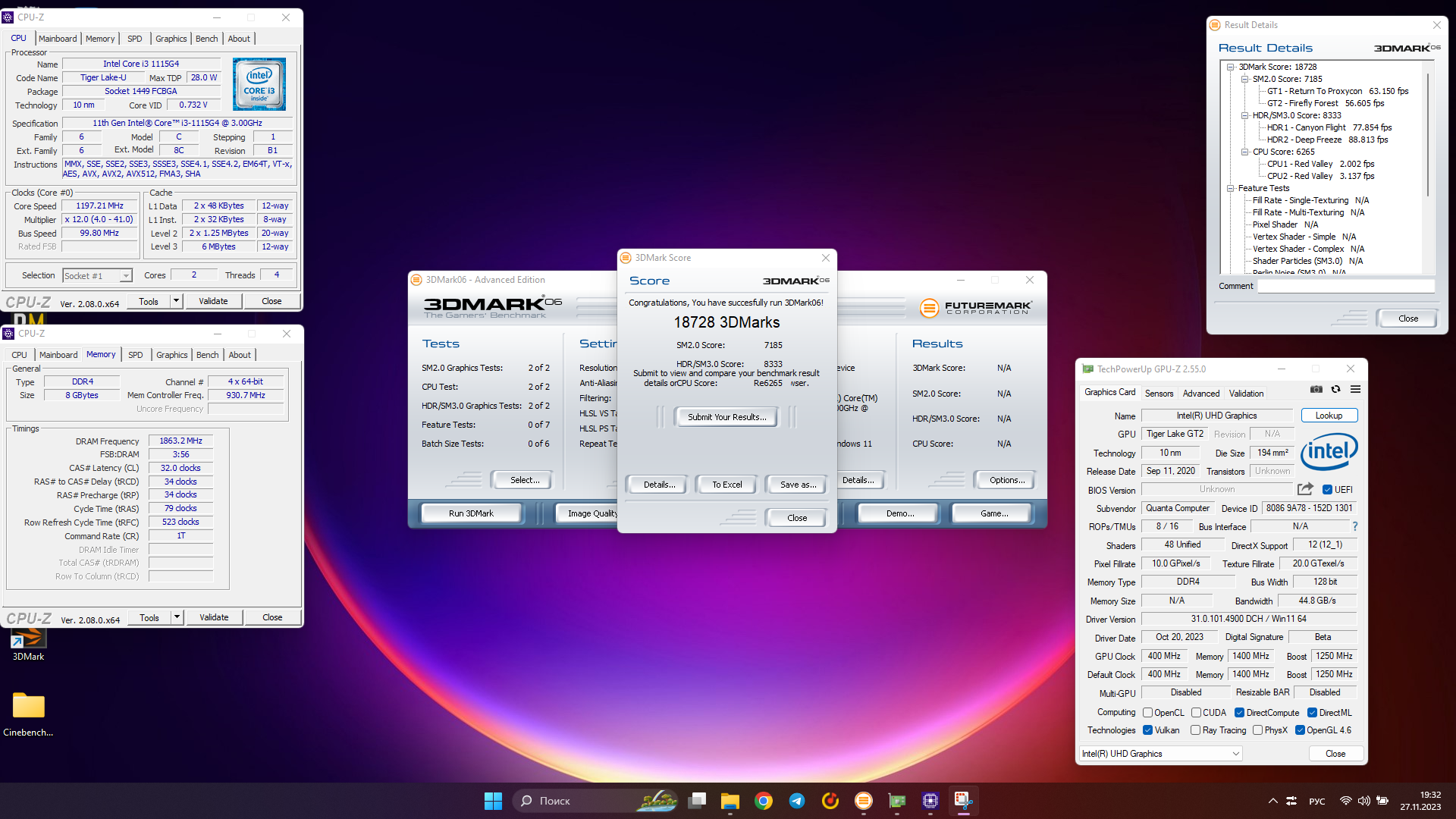This screenshot has height=819, width=1456.
Task: Toggle the CUDA checkbox
Action: pyautogui.click(x=1196, y=713)
